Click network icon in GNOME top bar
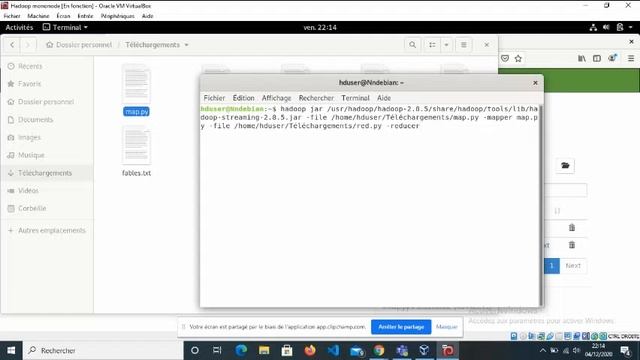Viewport: 640px width, 360px height. point(593,27)
